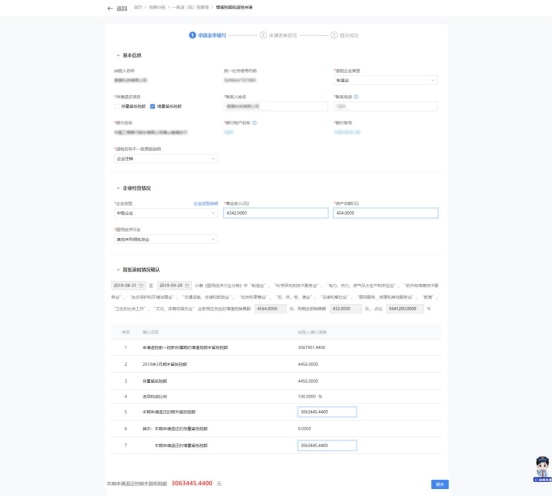552x497 pixels.
Task: Click the 首页 breadcrumb item
Action: pyautogui.click(x=138, y=7)
